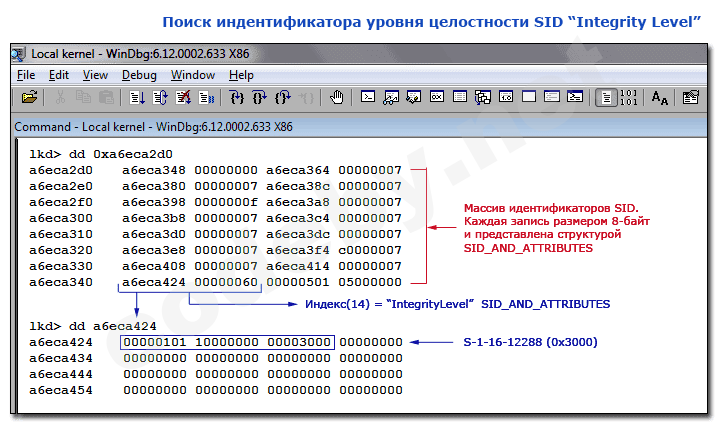Click value 'a6eca3e8' in the dump
The width and height of the screenshot is (721, 425).
(x=154, y=250)
